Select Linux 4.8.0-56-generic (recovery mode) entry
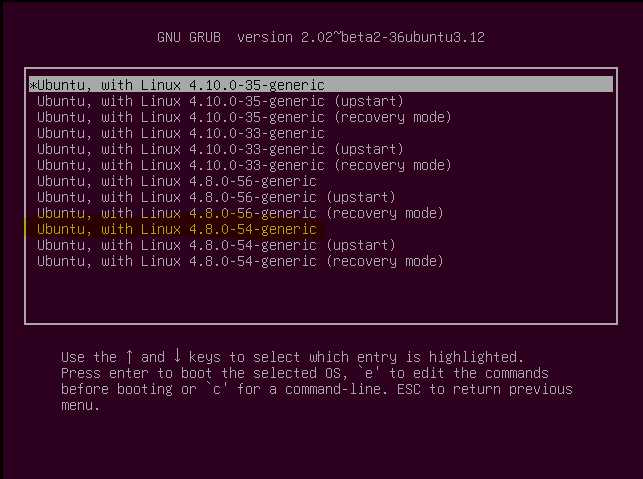The height and width of the screenshot is (479, 643). click(240, 213)
